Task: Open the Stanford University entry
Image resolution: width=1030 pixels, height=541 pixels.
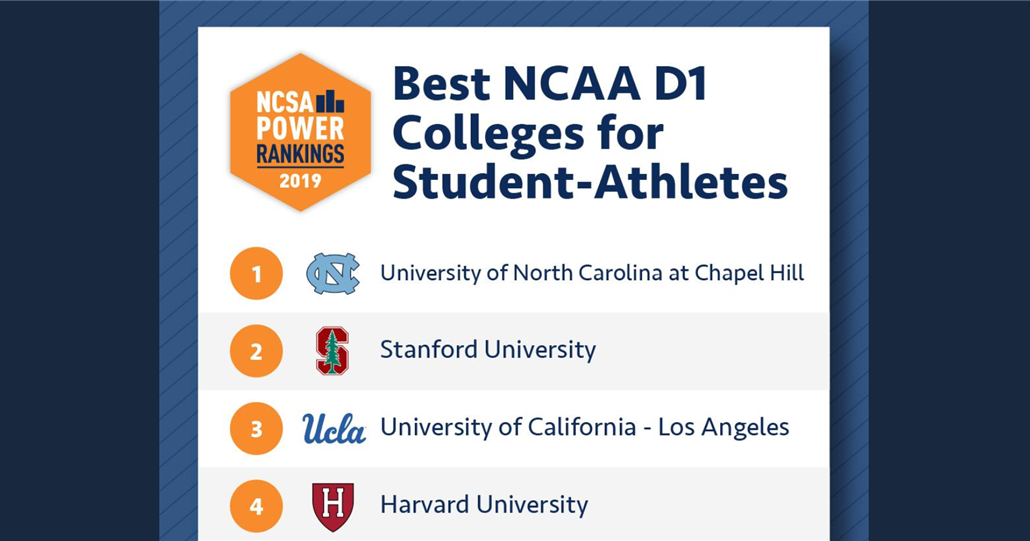Action: (x=488, y=350)
